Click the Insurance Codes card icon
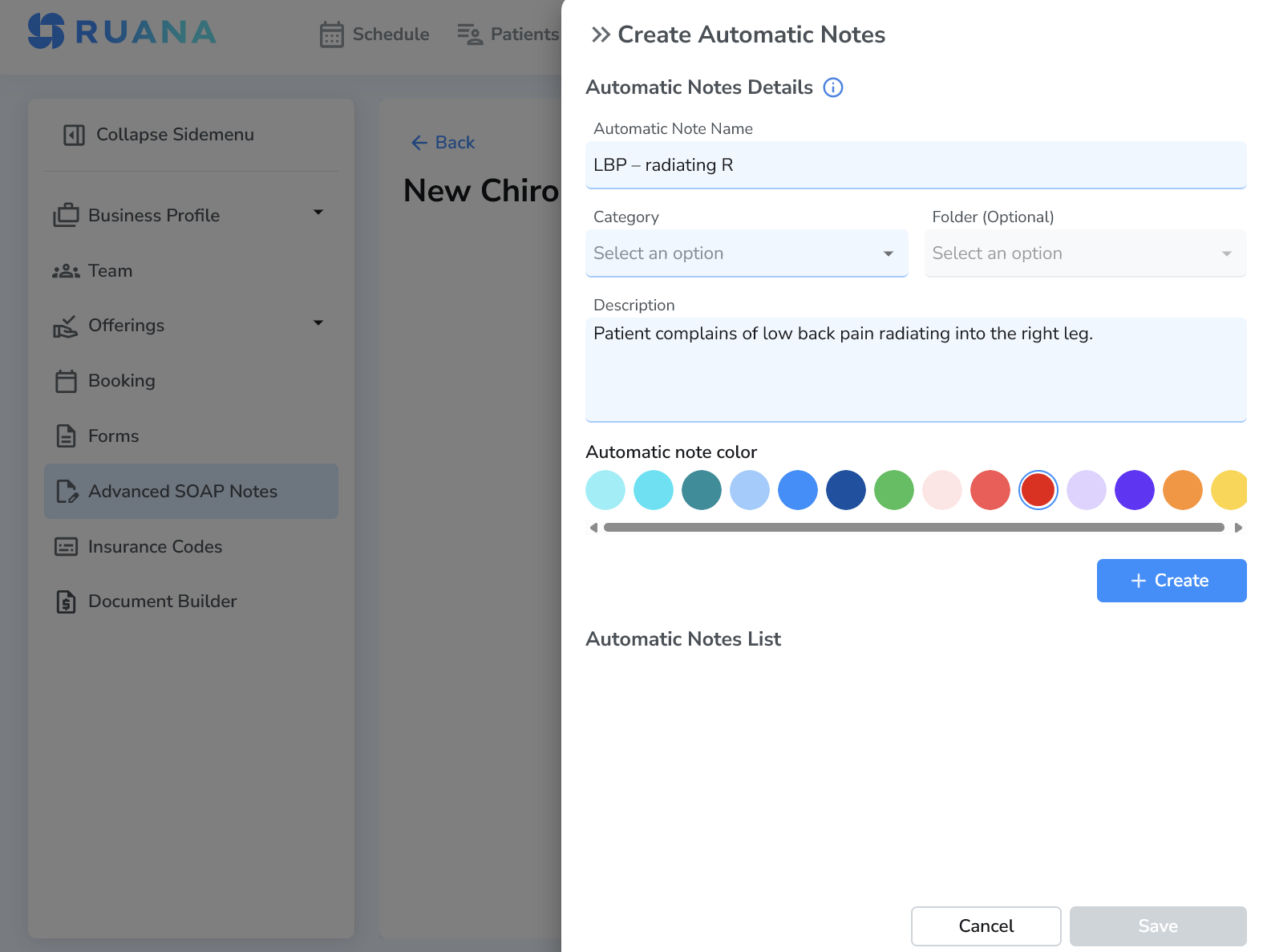Image resolution: width=1263 pixels, height=952 pixels. [x=66, y=547]
